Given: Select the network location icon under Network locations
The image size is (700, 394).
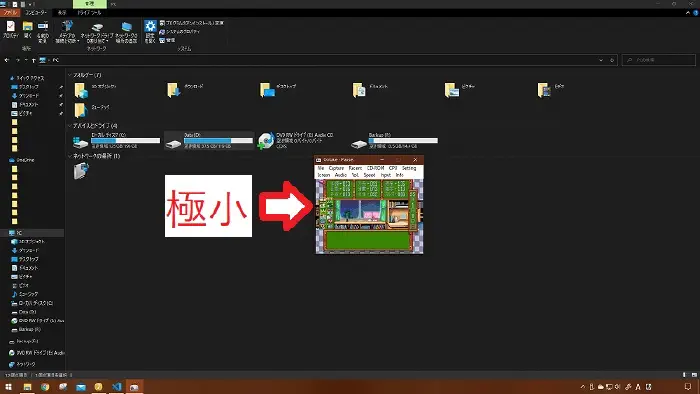Looking at the screenshot, I should point(81,171).
